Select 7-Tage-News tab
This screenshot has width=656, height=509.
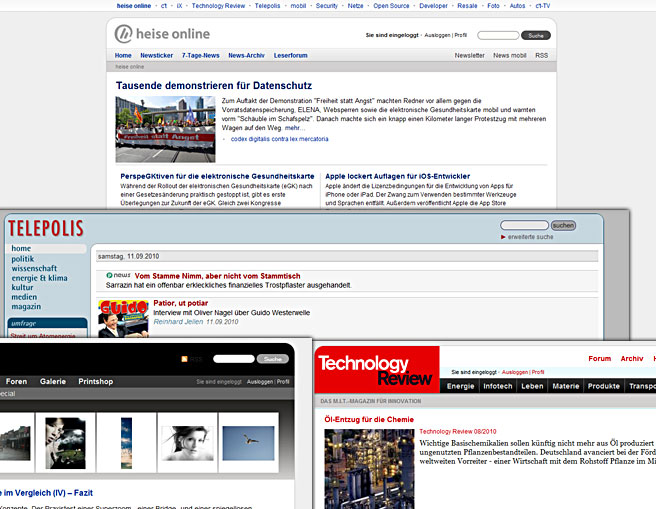[200, 56]
